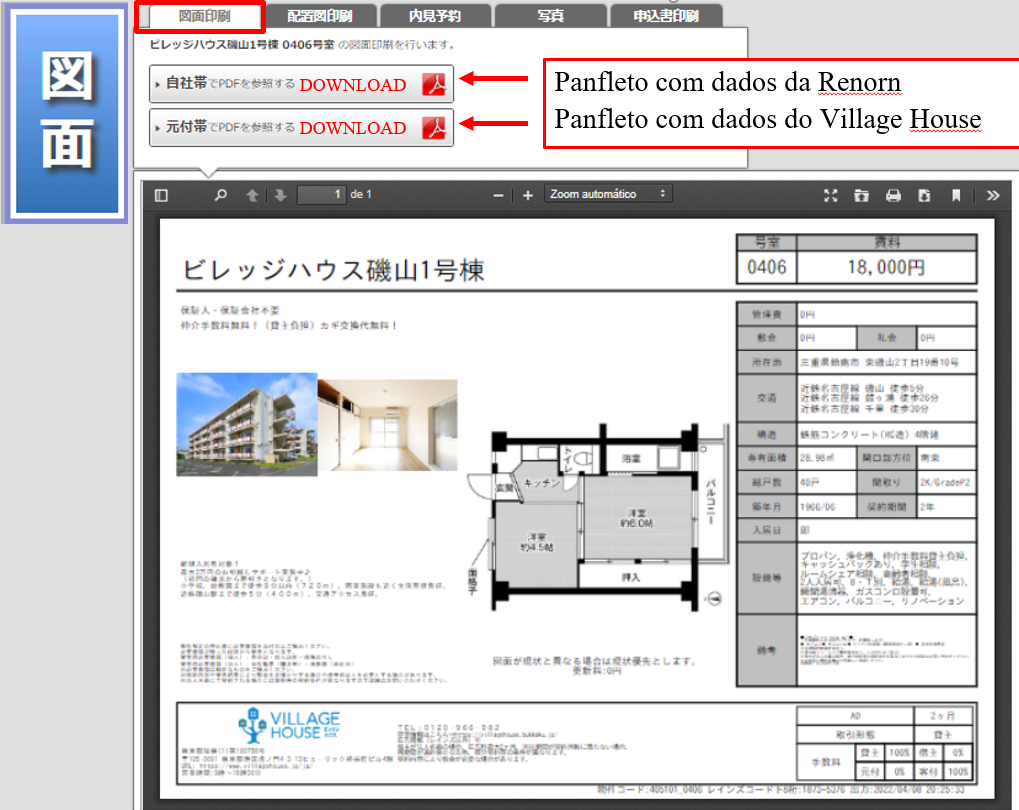Zoom in with the plus button

(528, 195)
